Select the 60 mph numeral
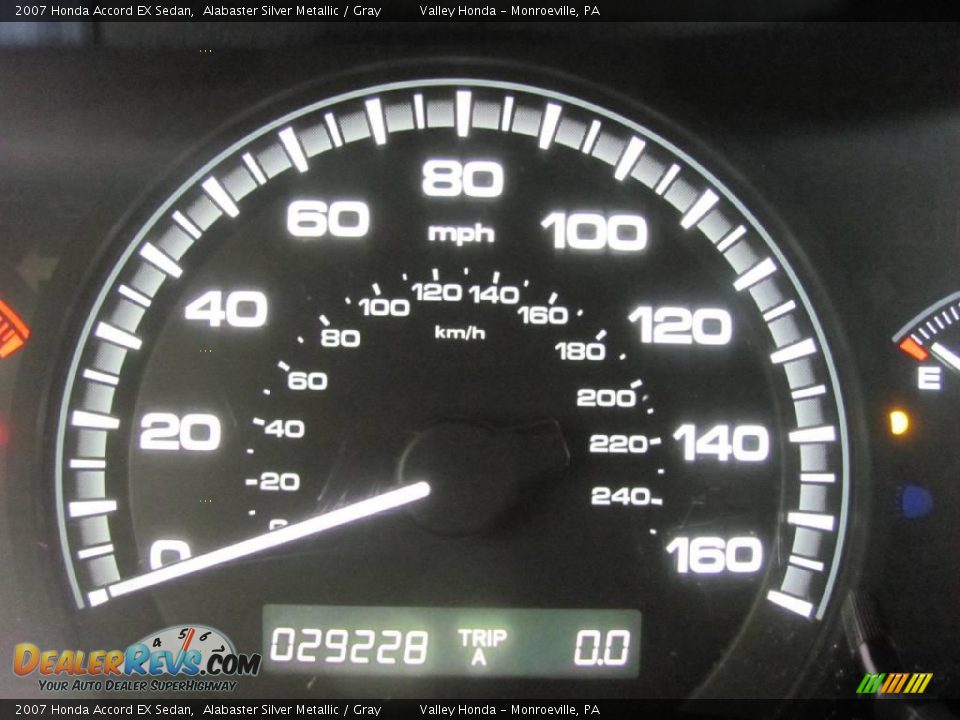Image resolution: width=960 pixels, height=720 pixels. tap(328, 219)
